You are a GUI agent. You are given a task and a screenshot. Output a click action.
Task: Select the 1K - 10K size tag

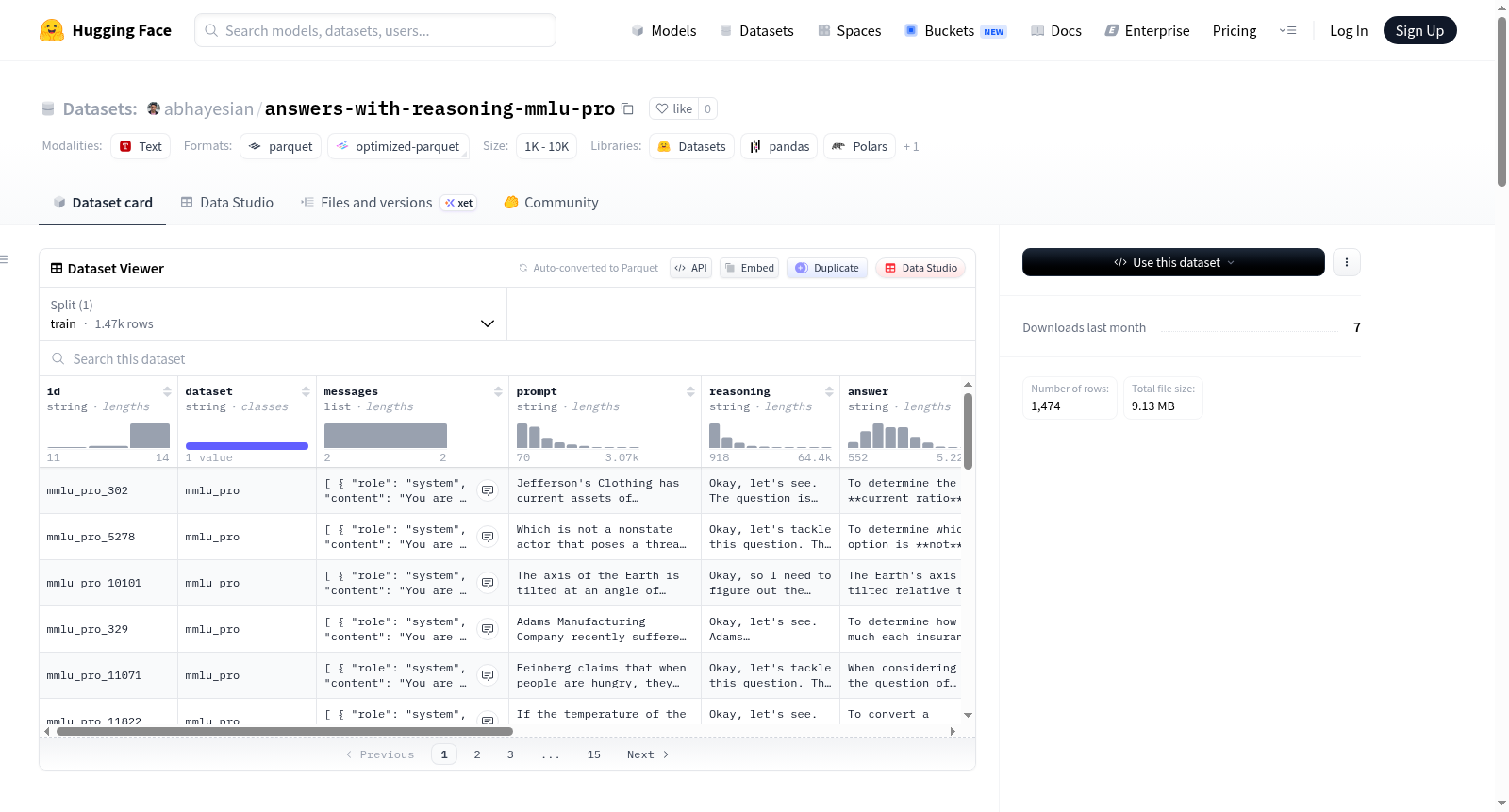547,146
